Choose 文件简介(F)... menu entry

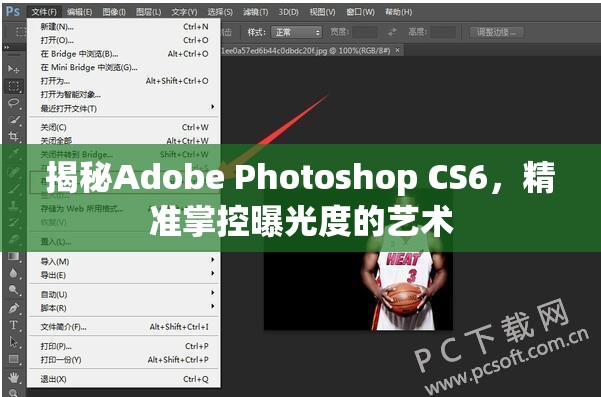(x=124, y=327)
